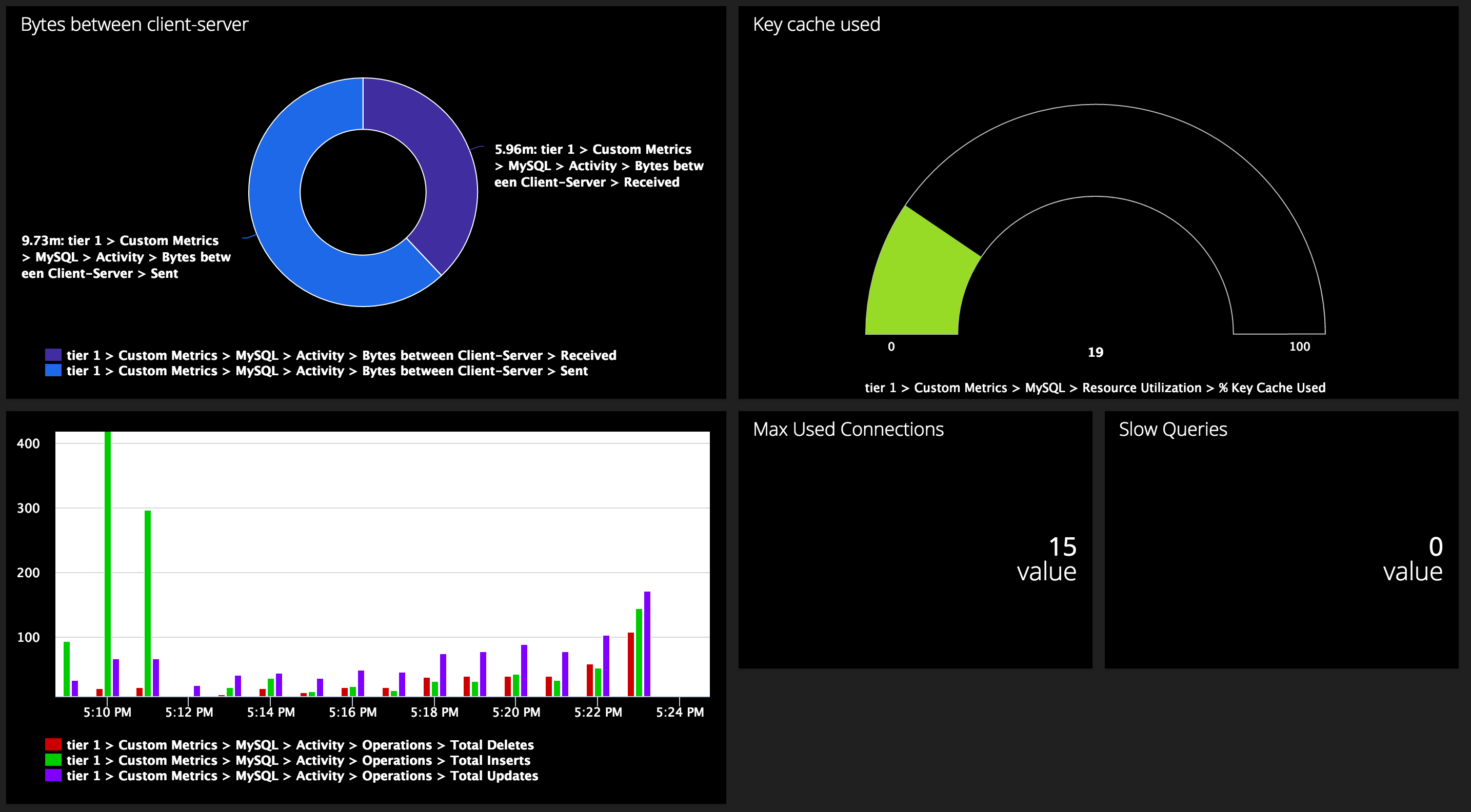Click the Slow Queries value 0

point(1436,546)
